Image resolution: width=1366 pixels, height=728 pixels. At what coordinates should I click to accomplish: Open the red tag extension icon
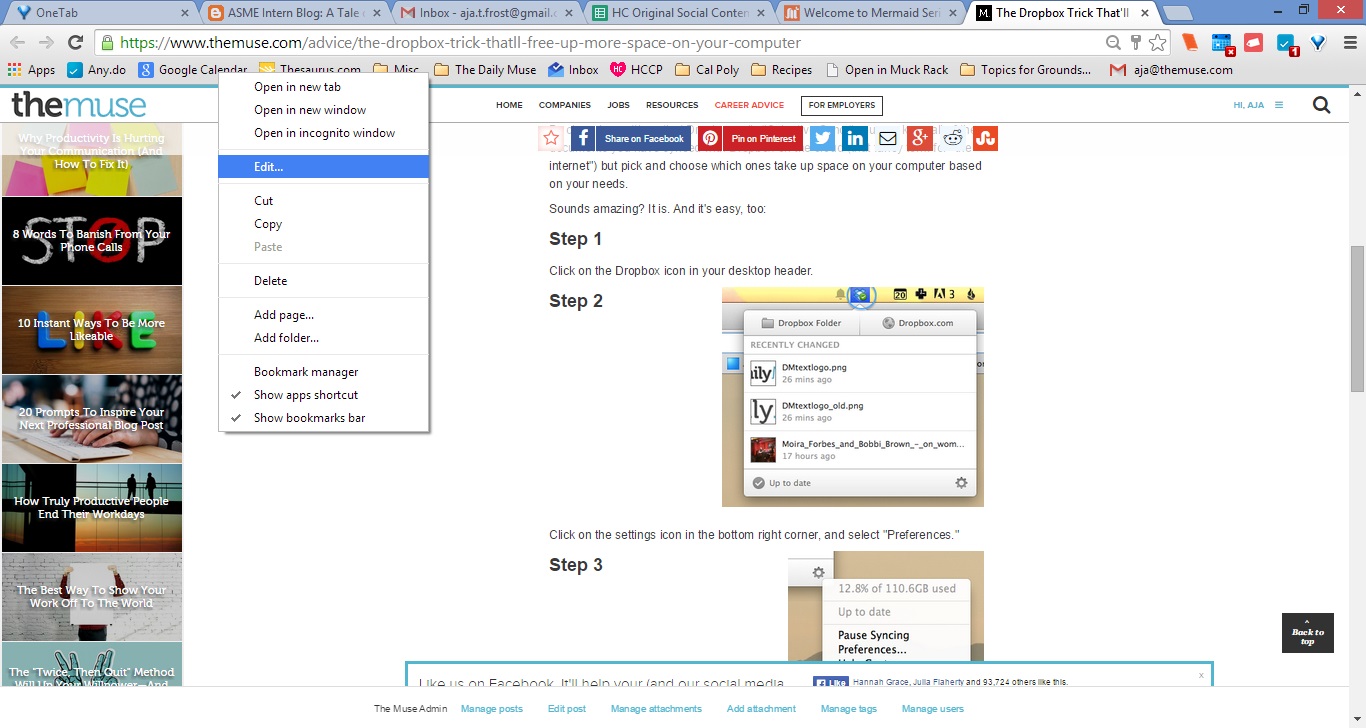click(1253, 43)
